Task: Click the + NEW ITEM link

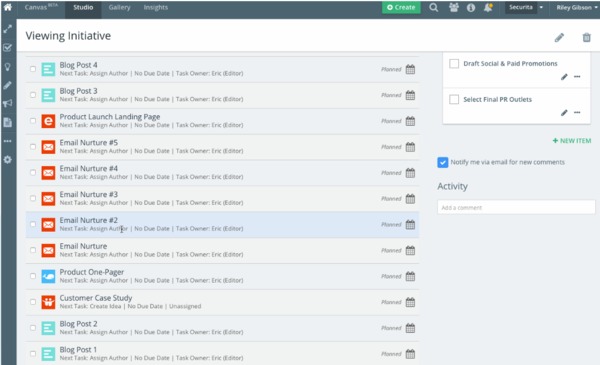Action: (572, 141)
